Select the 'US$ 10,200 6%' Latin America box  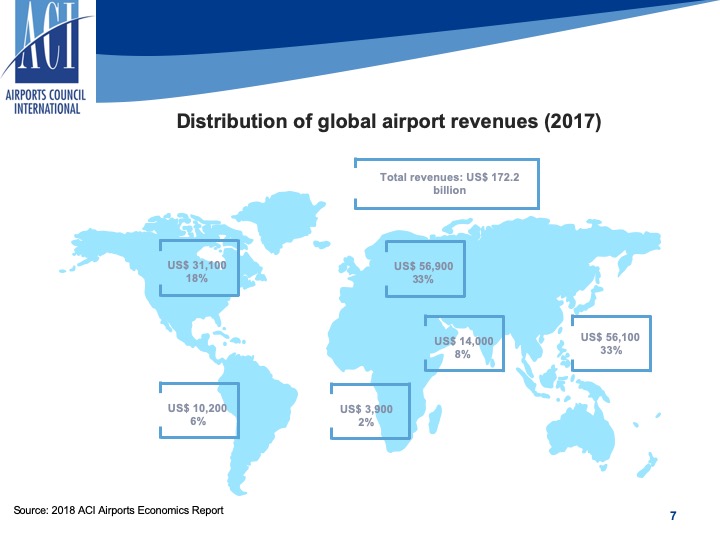click(199, 411)
